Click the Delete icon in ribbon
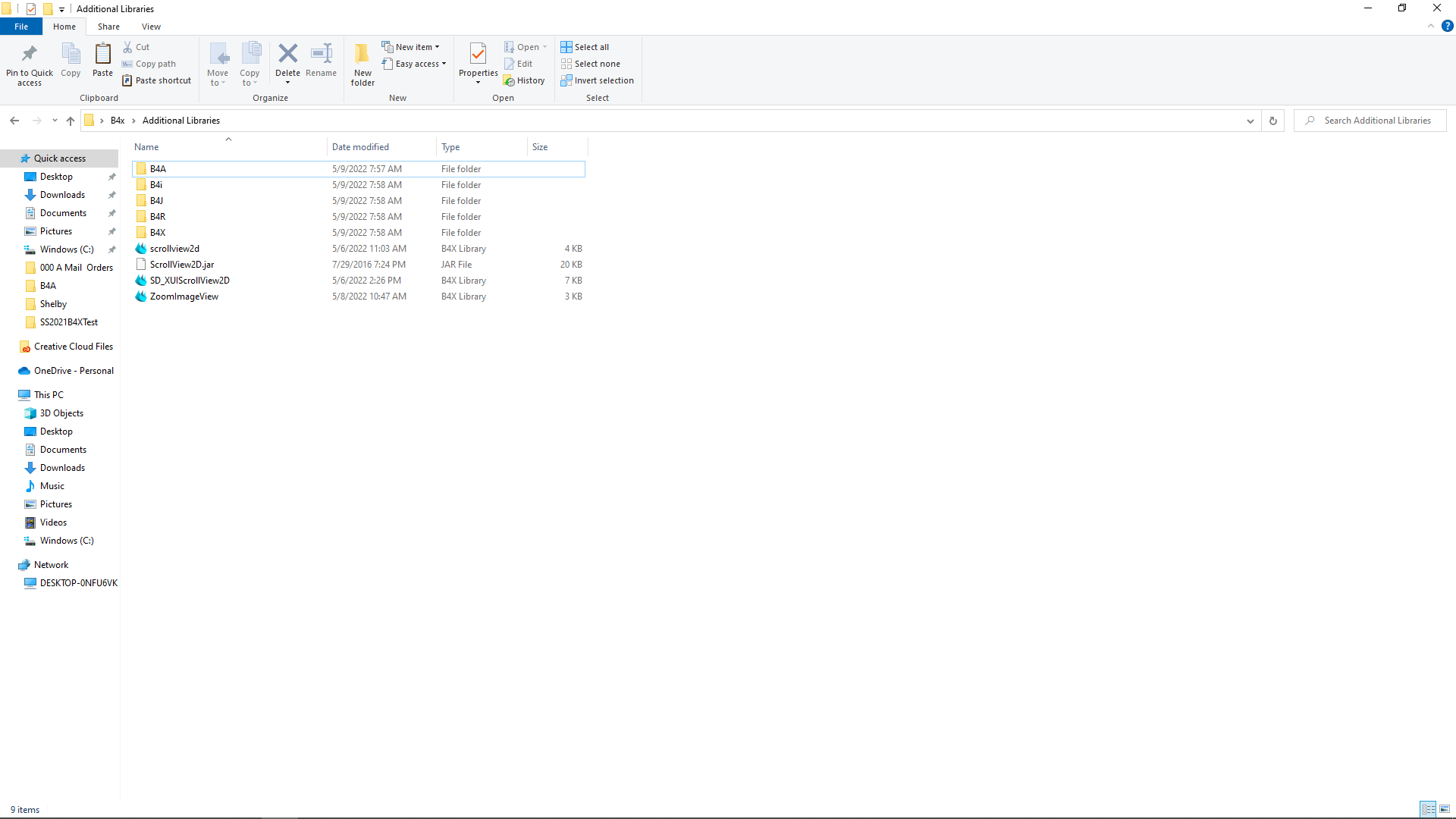The image size is (1456, 819). pyautogui.click(x=287, y=54)
